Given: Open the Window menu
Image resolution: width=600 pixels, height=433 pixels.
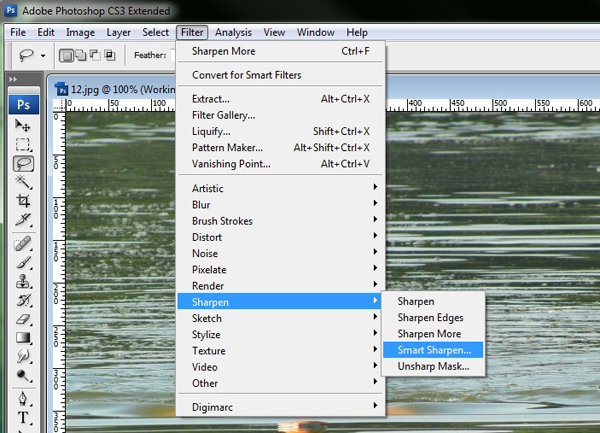Looking at the screenshot, I should click(316, 33).
